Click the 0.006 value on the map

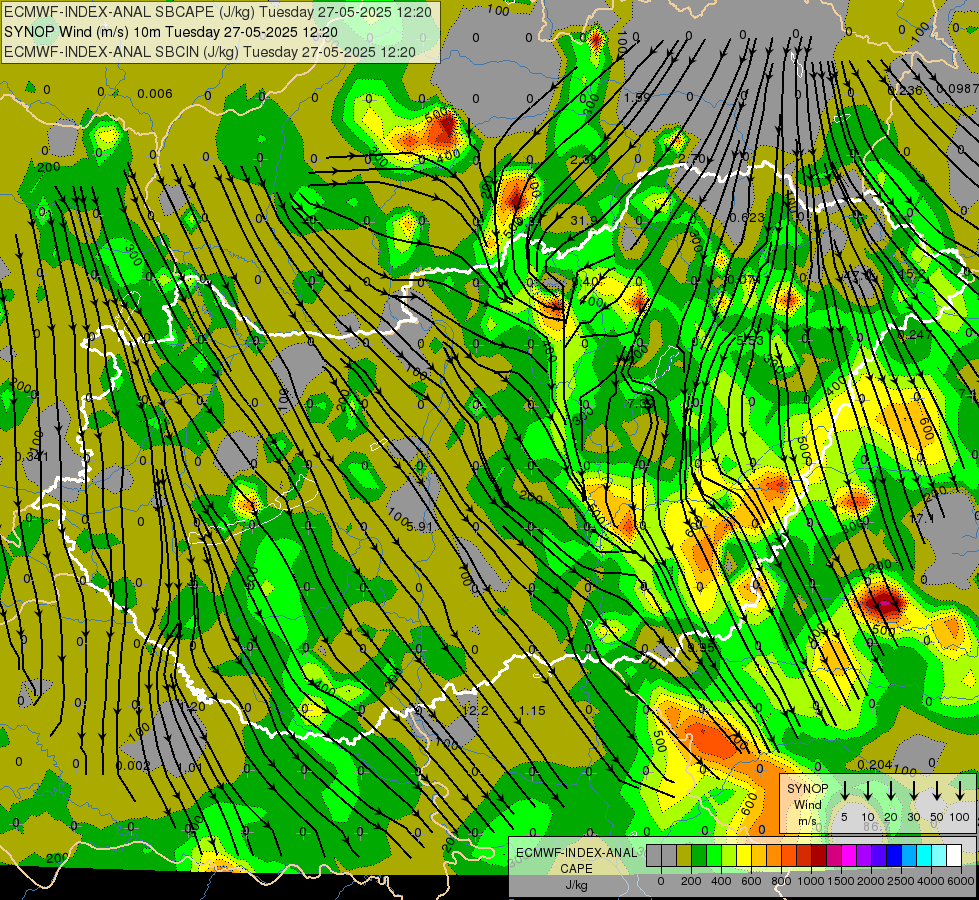point(155,94)
